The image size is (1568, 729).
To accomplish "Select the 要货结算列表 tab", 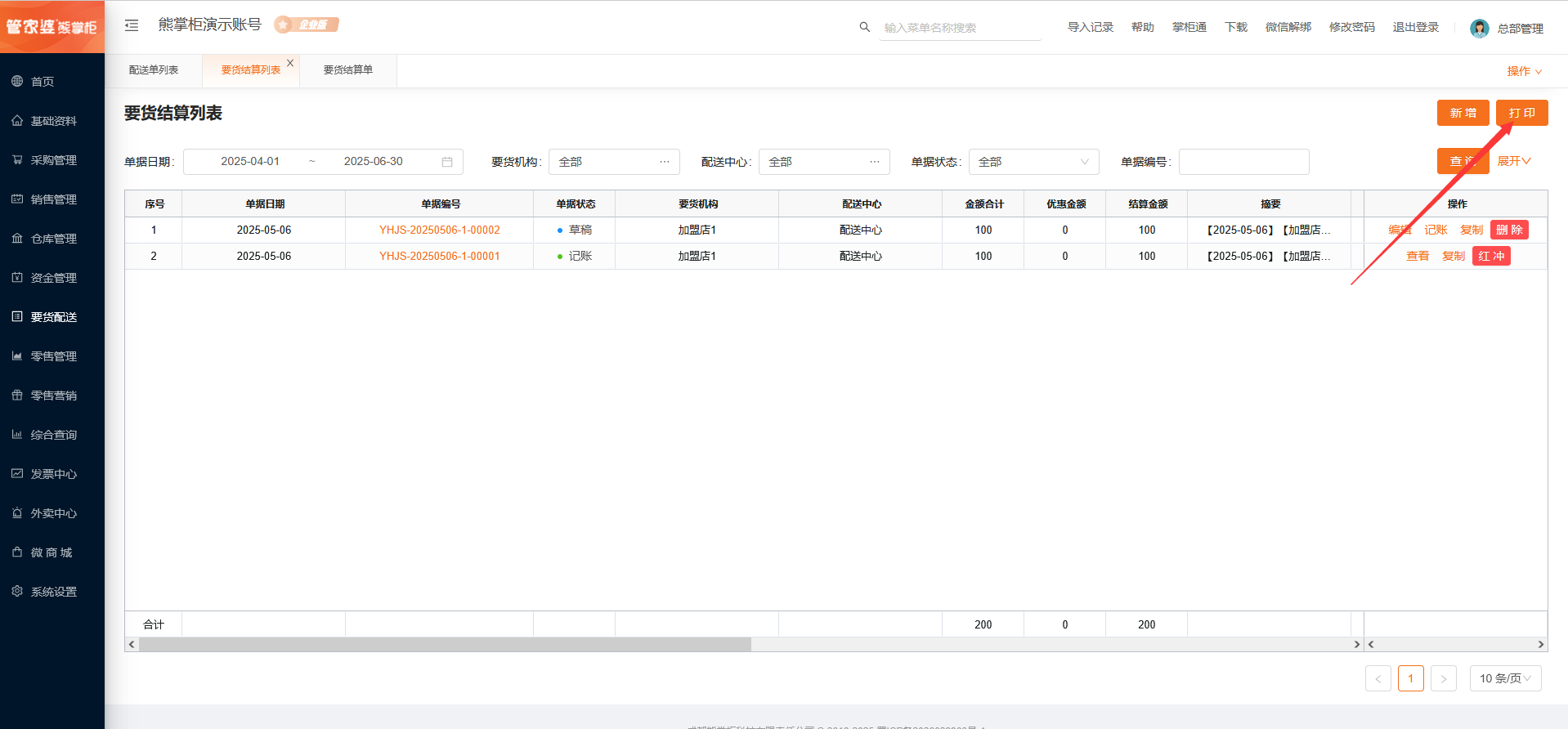I will point(250,70).
